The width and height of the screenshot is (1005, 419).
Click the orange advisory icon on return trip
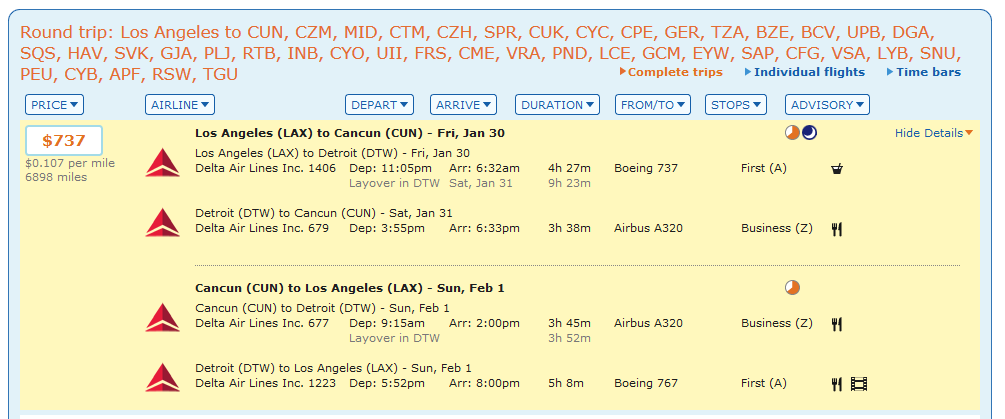[x=792, y=288]
